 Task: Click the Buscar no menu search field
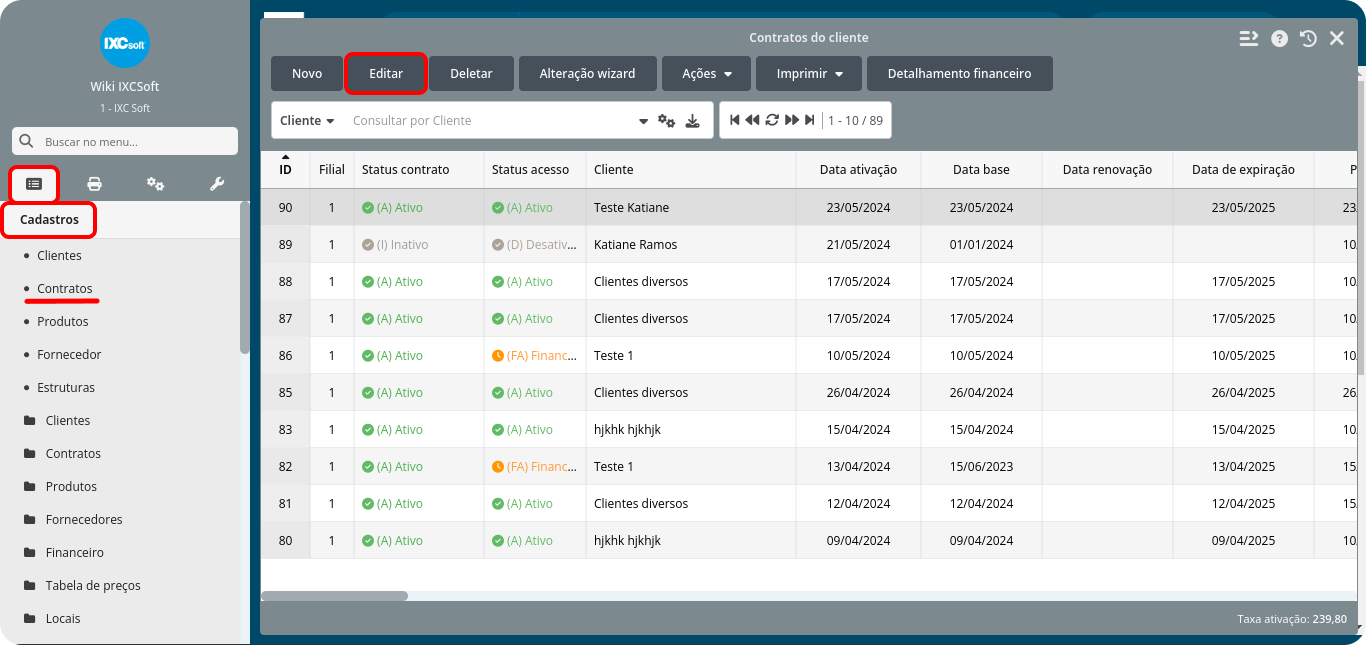pyautogui.click(x=125, y=141)
